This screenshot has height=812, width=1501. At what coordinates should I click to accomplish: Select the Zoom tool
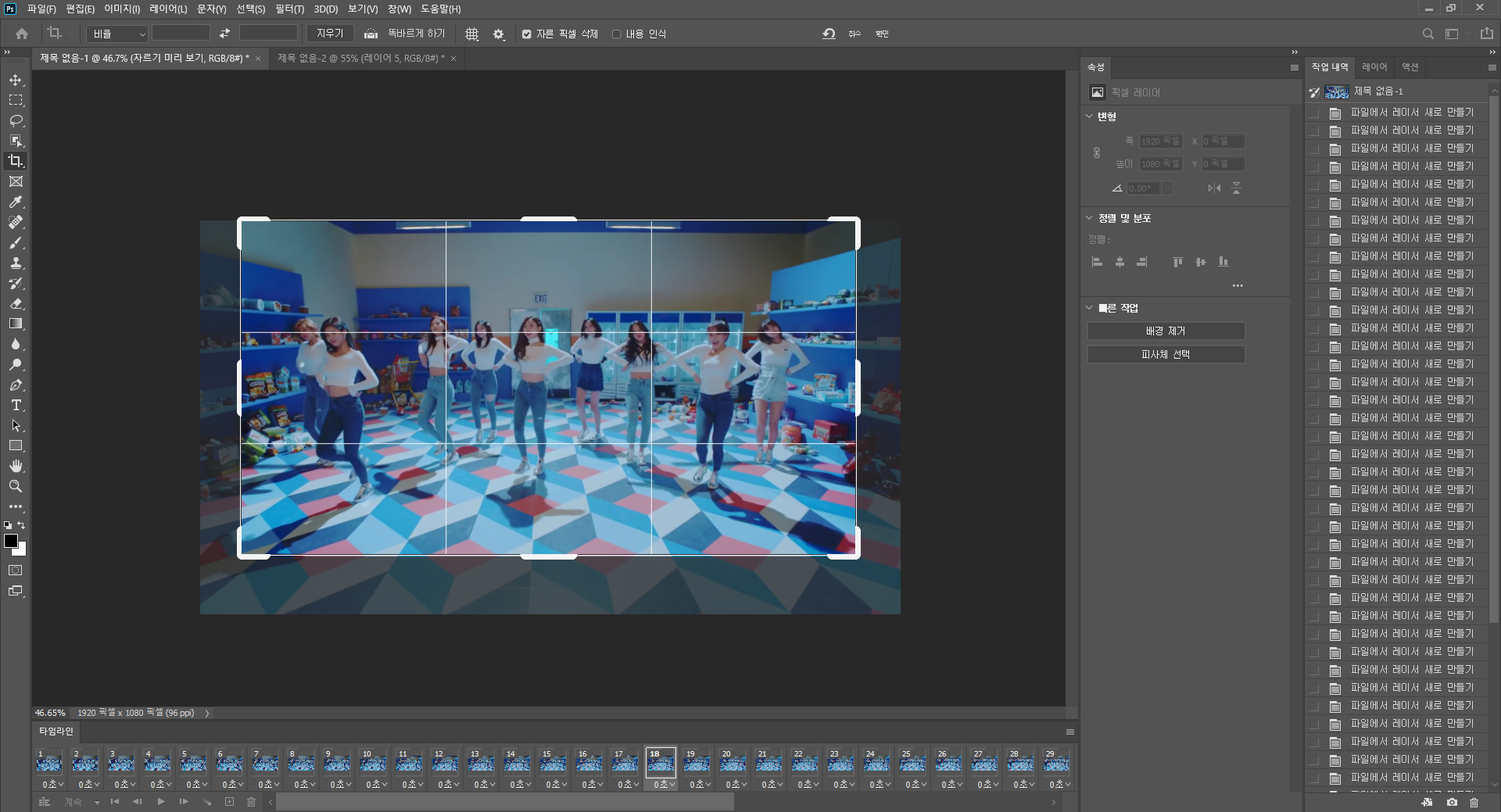16,486
